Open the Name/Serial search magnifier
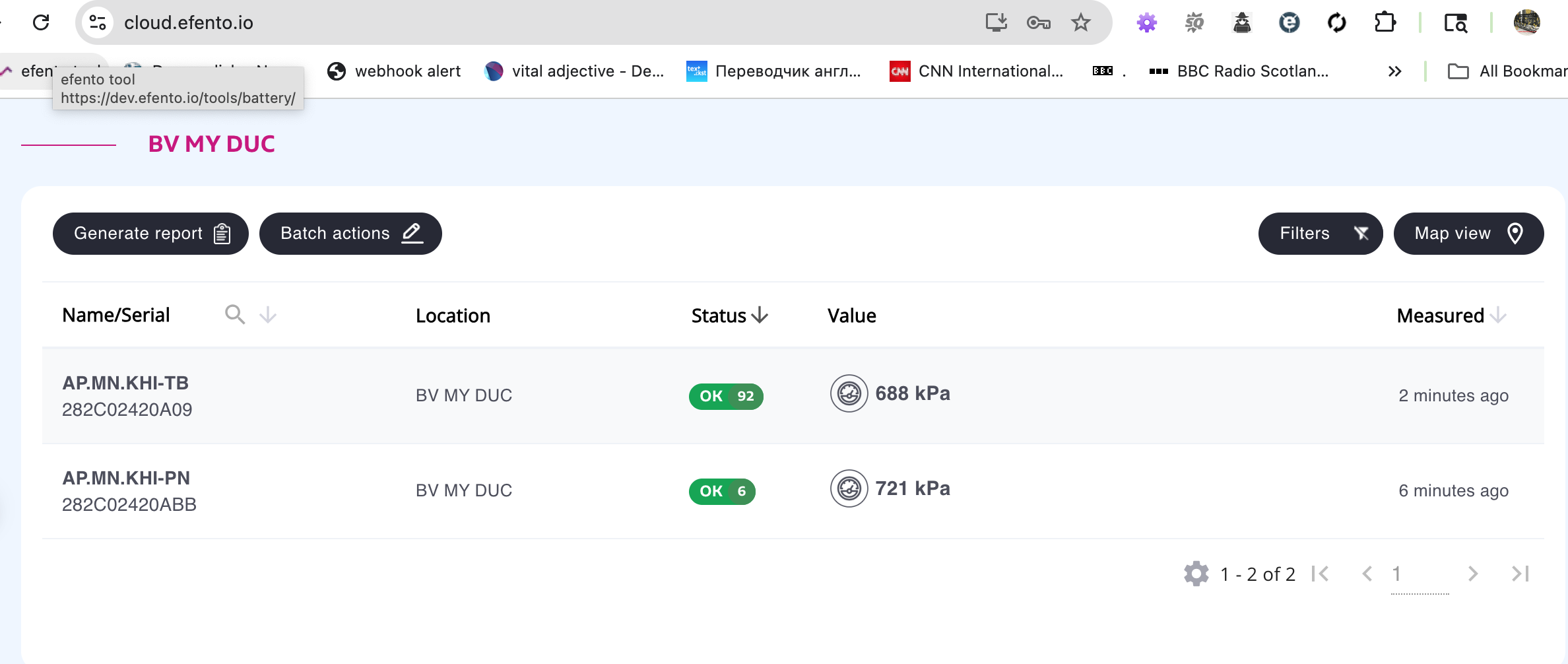1568x664 pixels. (235, 314)
